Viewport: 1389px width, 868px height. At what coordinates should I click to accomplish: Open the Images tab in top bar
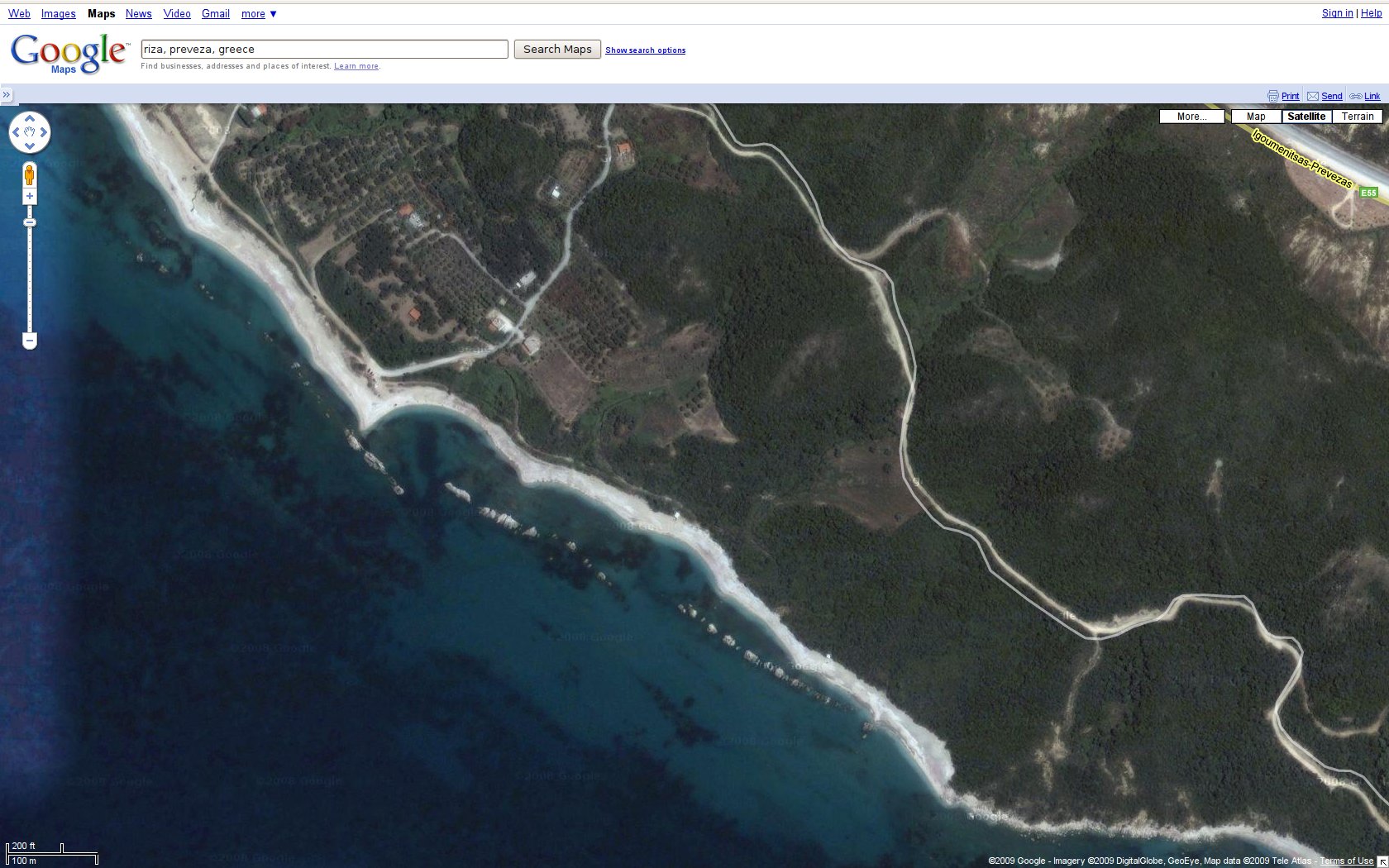58,14
